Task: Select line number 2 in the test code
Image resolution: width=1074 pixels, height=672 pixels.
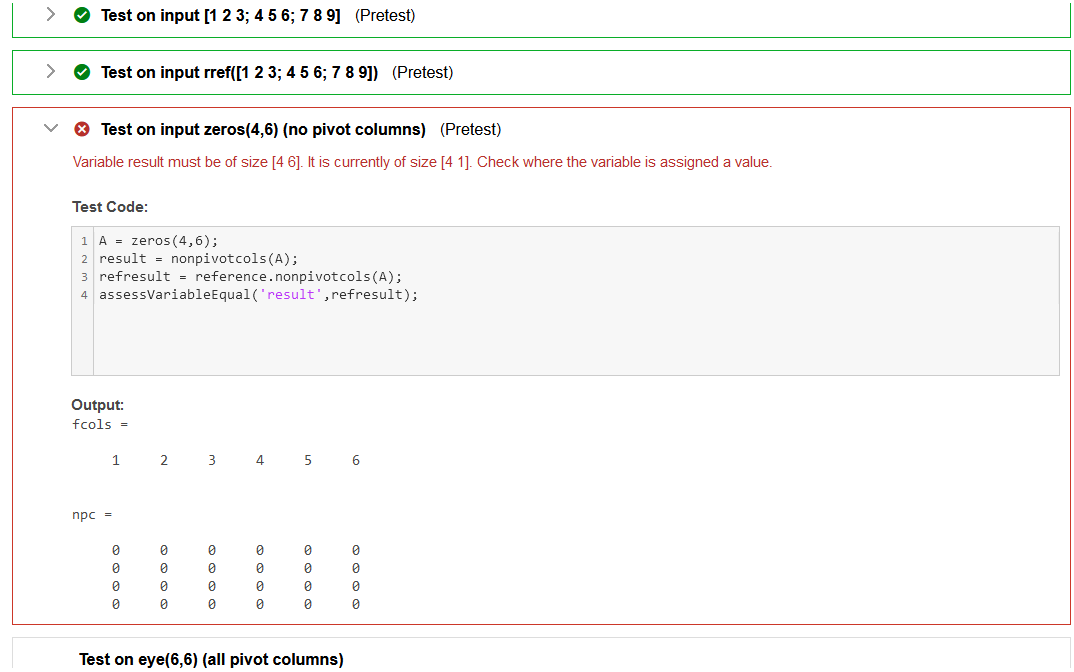Action: (x=84, y=258)
